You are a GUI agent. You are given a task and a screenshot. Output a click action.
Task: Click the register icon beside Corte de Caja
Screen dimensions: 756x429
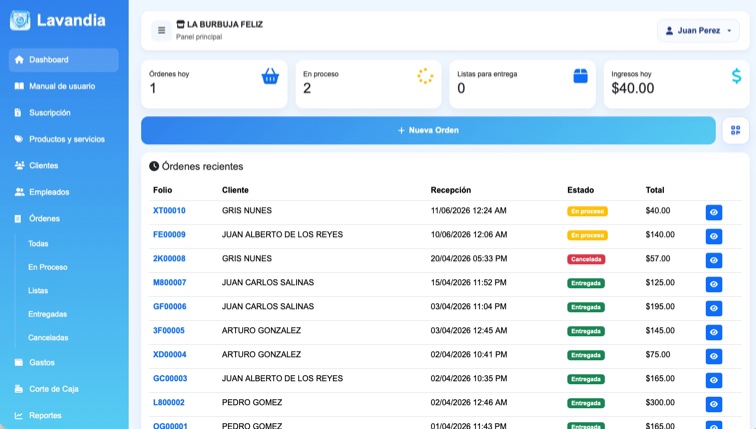(x=19, y=389)
